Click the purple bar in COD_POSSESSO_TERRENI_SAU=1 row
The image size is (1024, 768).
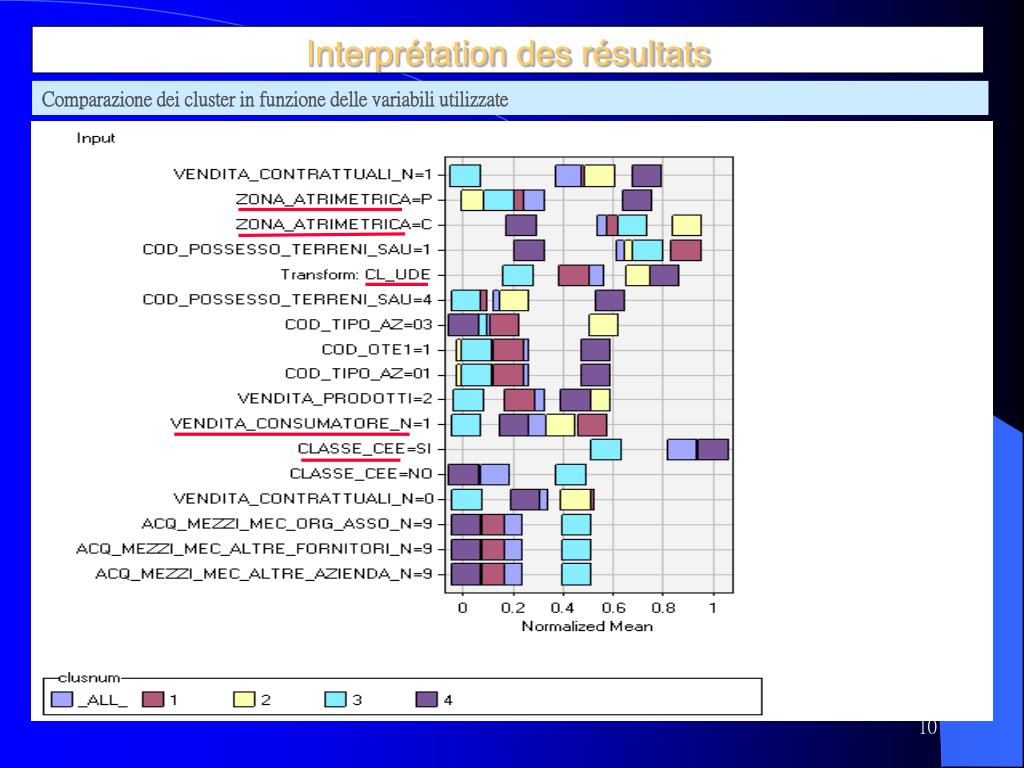pyautogui.click(x=528, y=250)
